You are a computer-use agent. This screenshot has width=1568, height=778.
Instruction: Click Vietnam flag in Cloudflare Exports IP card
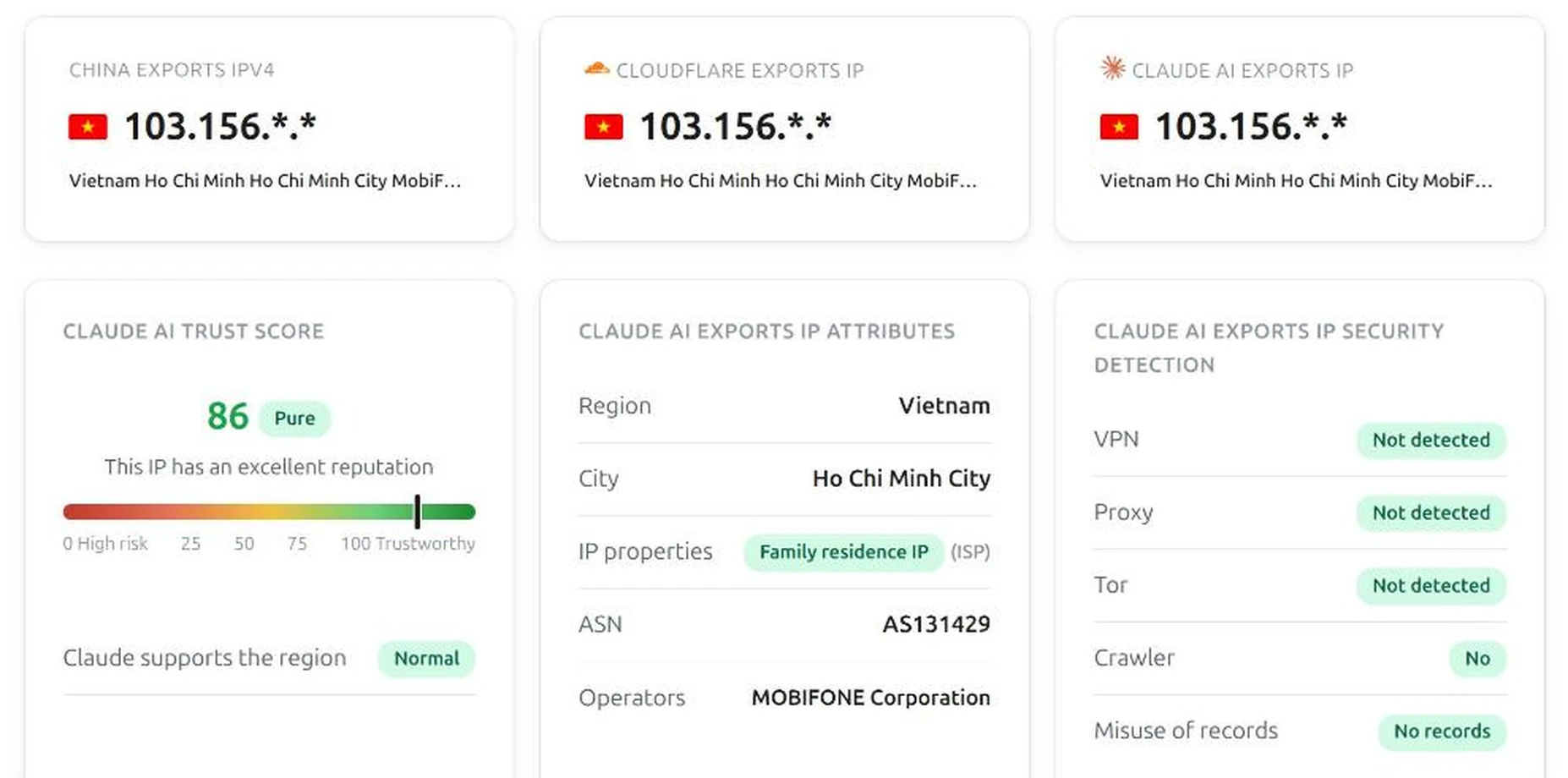(604, 127)
